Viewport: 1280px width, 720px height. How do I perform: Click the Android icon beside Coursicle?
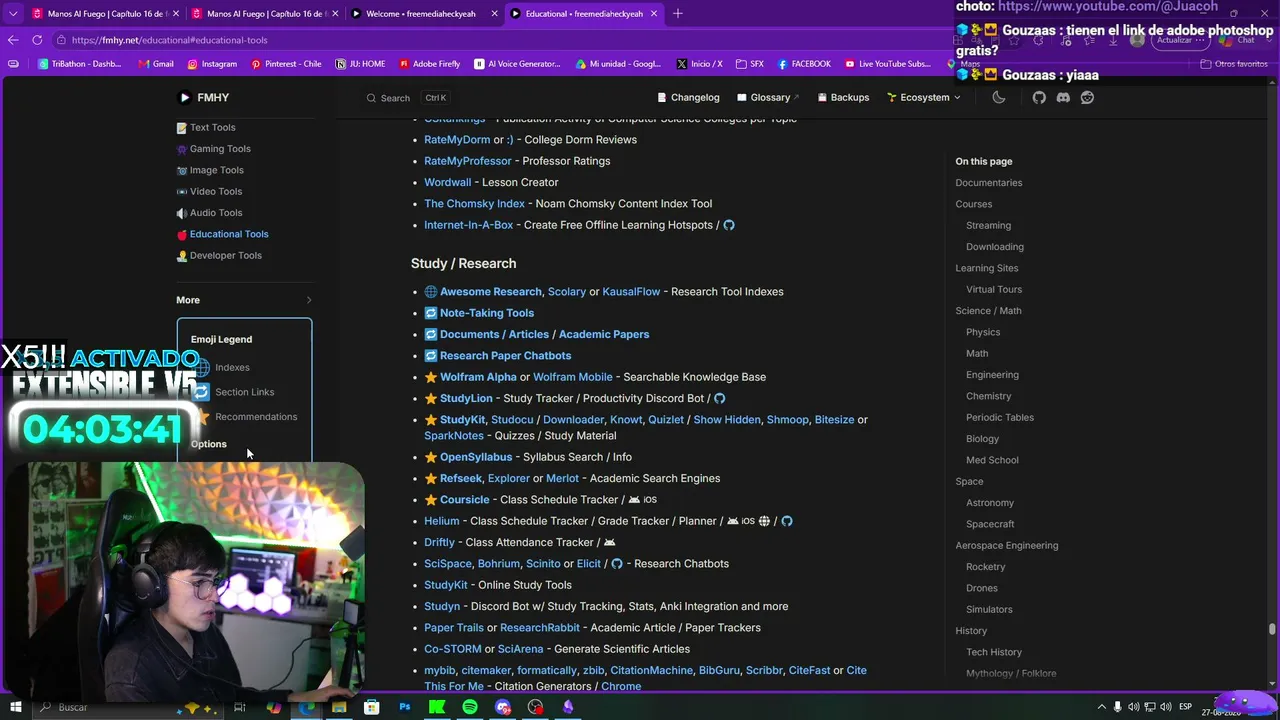click(634, 500)
